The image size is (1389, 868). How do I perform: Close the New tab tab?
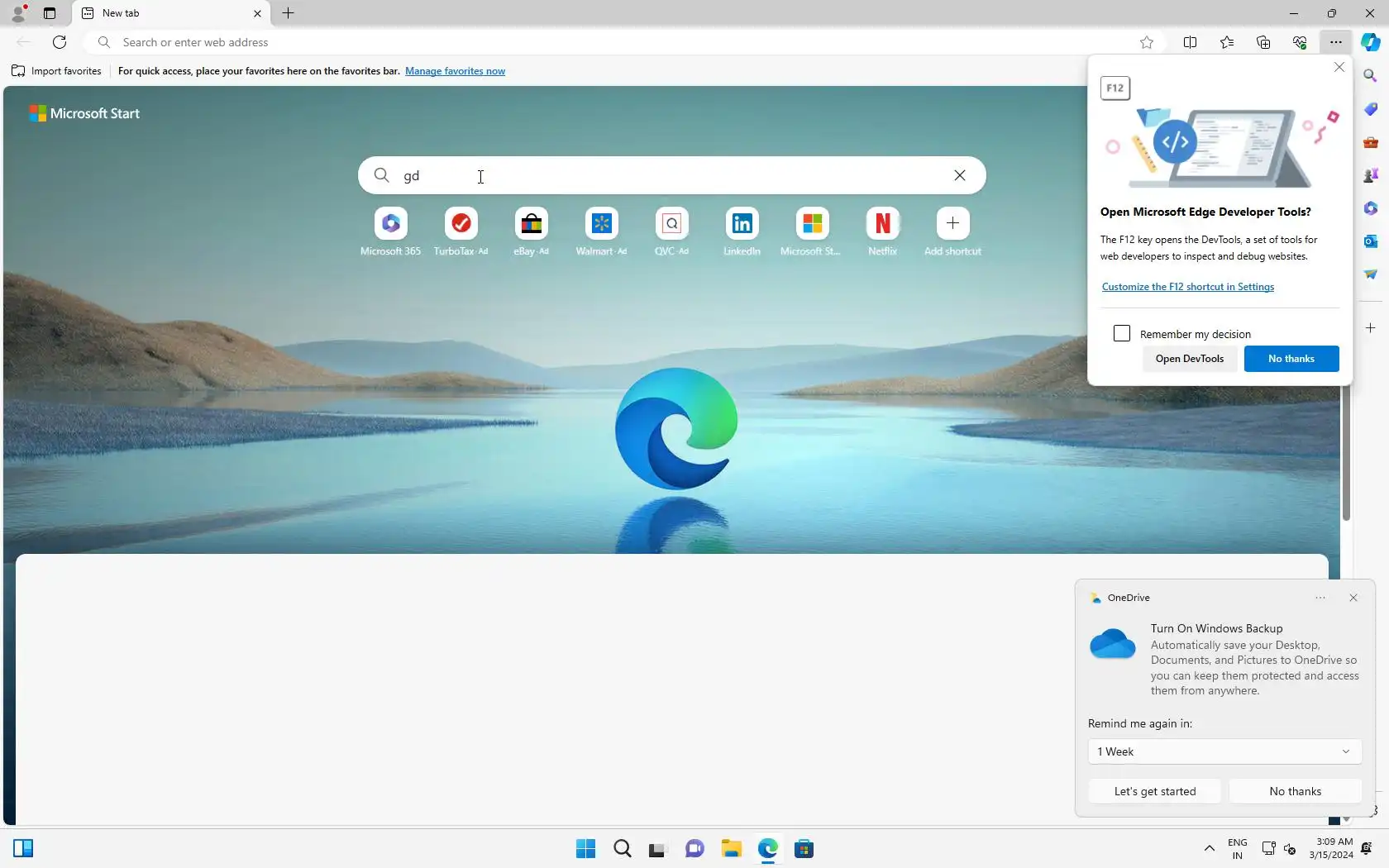click(x=257, y=13)
